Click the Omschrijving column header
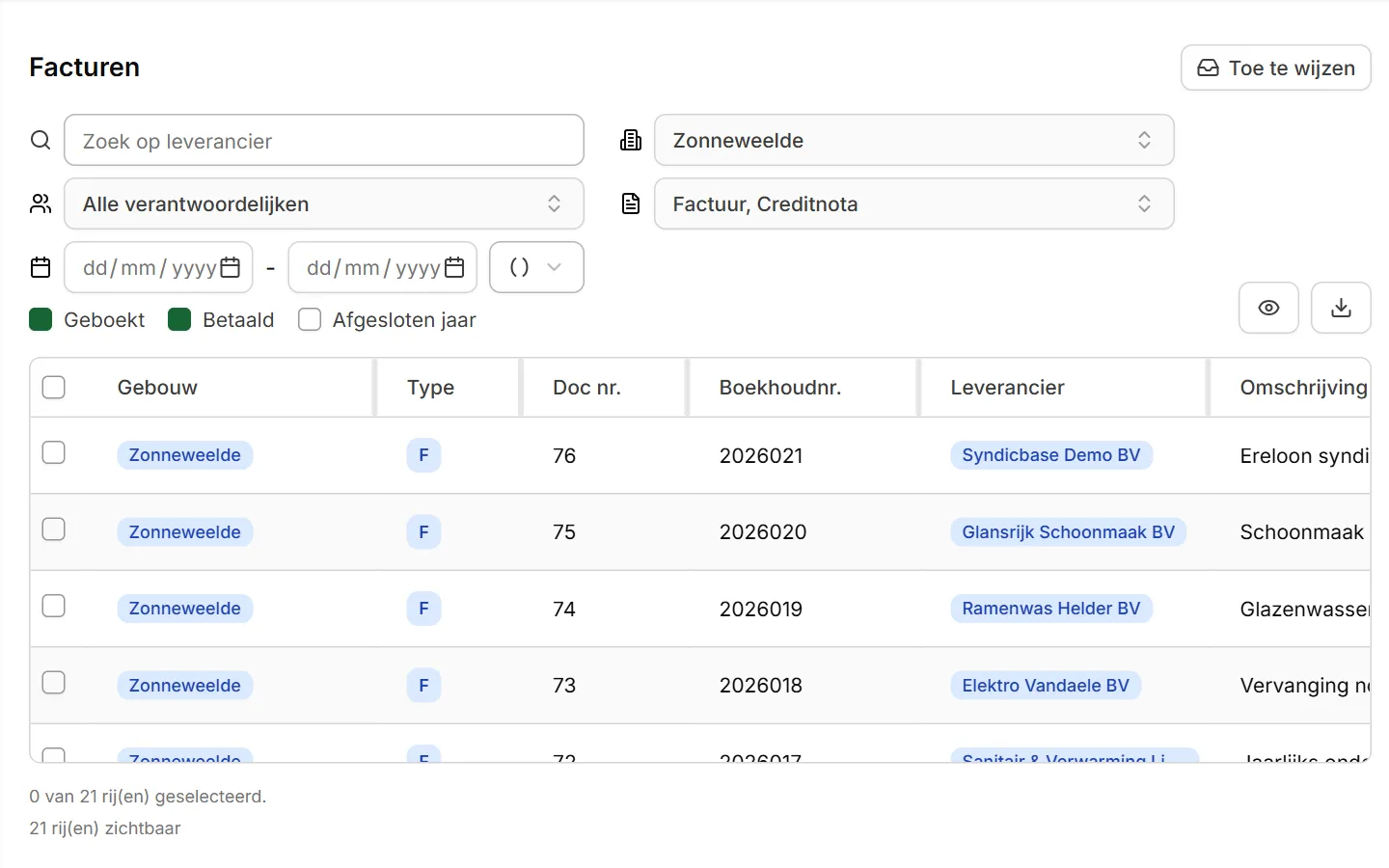The image size is (1389, 868). point(1304,388)
